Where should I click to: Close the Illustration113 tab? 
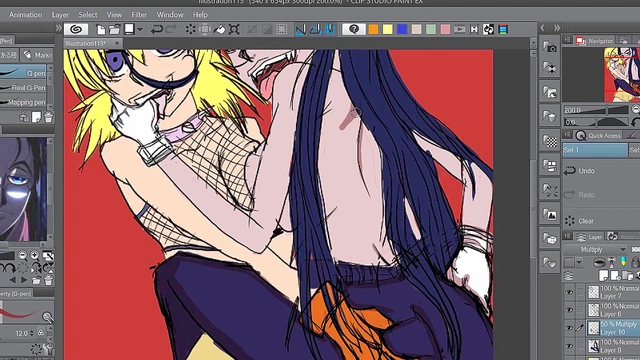click(x=117, y=43)
